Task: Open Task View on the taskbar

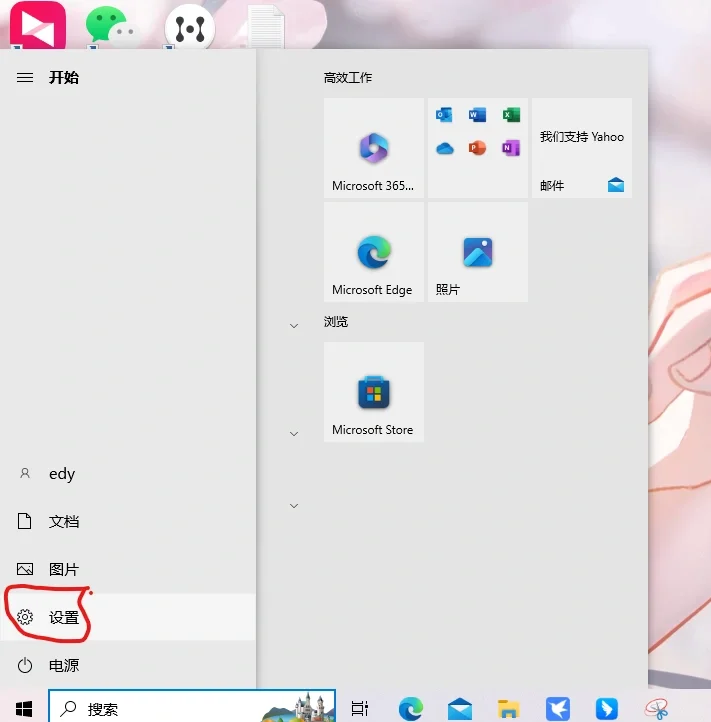Action: click(x=360, y=708)
